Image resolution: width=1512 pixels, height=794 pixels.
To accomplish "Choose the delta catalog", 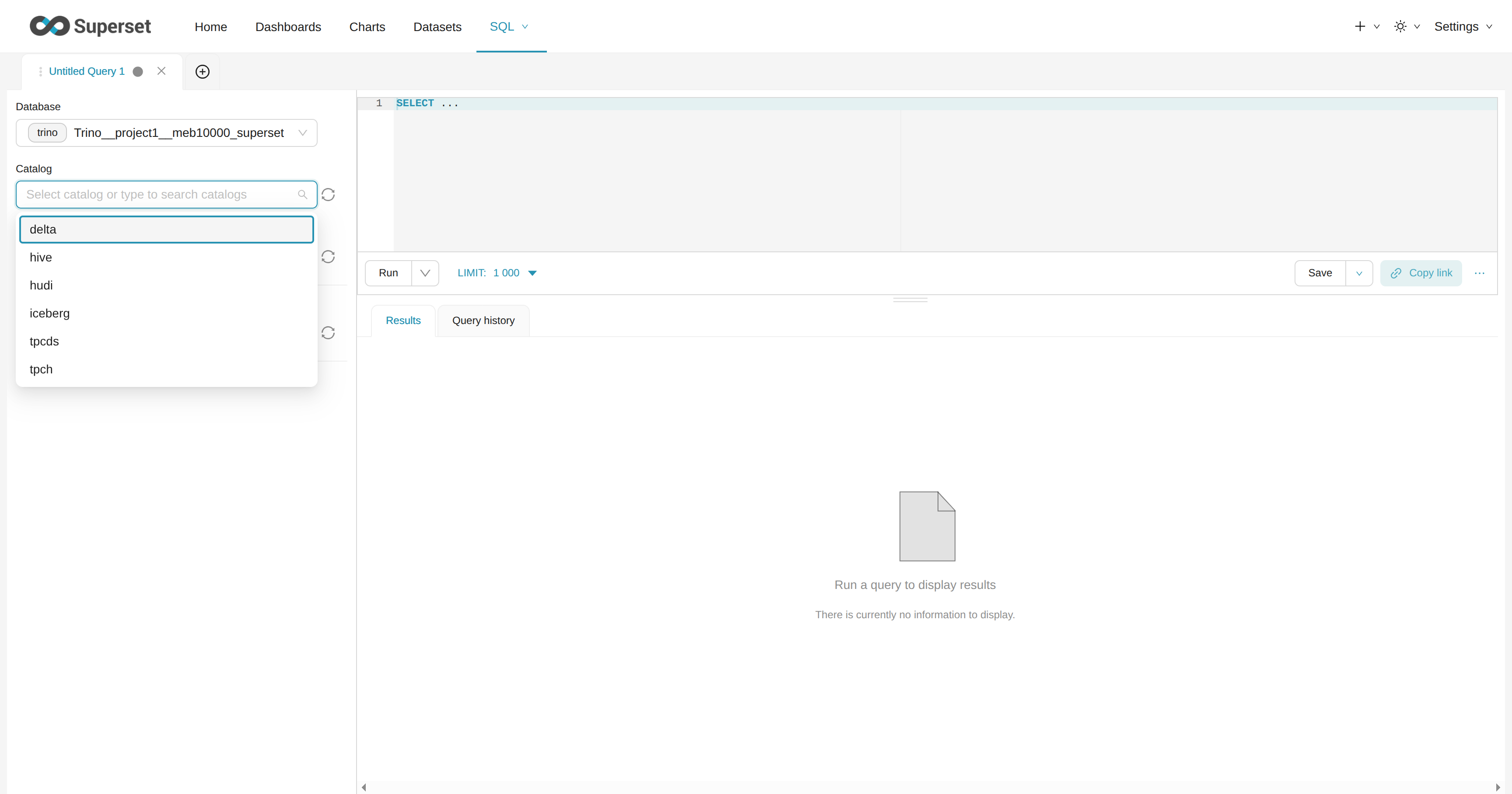I will pos(167,229).
